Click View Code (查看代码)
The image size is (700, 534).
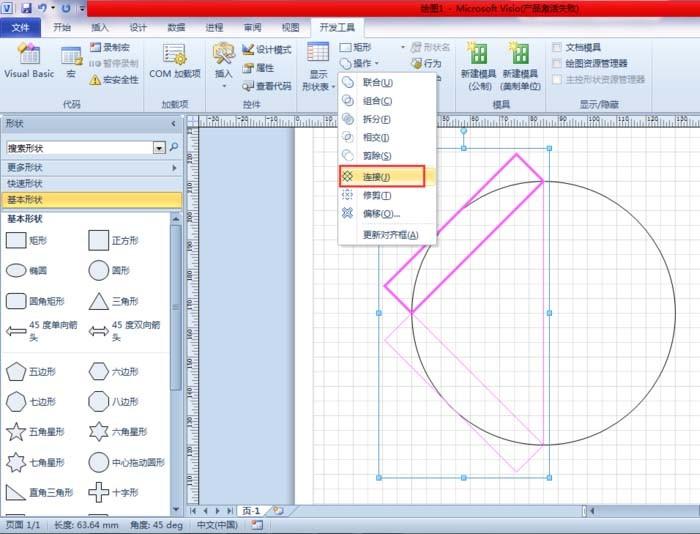(x=267, y=86)
